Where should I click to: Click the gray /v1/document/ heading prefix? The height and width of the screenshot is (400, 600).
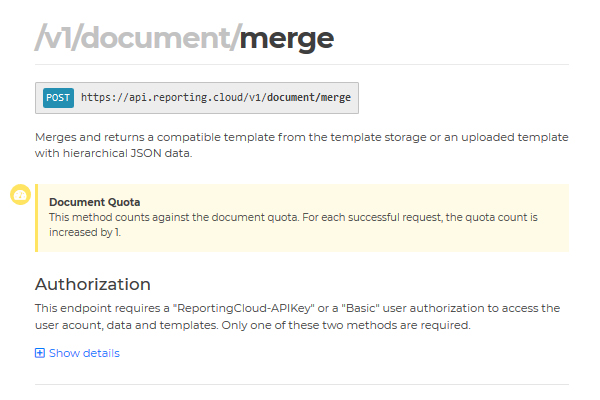[x=138, y=38]
